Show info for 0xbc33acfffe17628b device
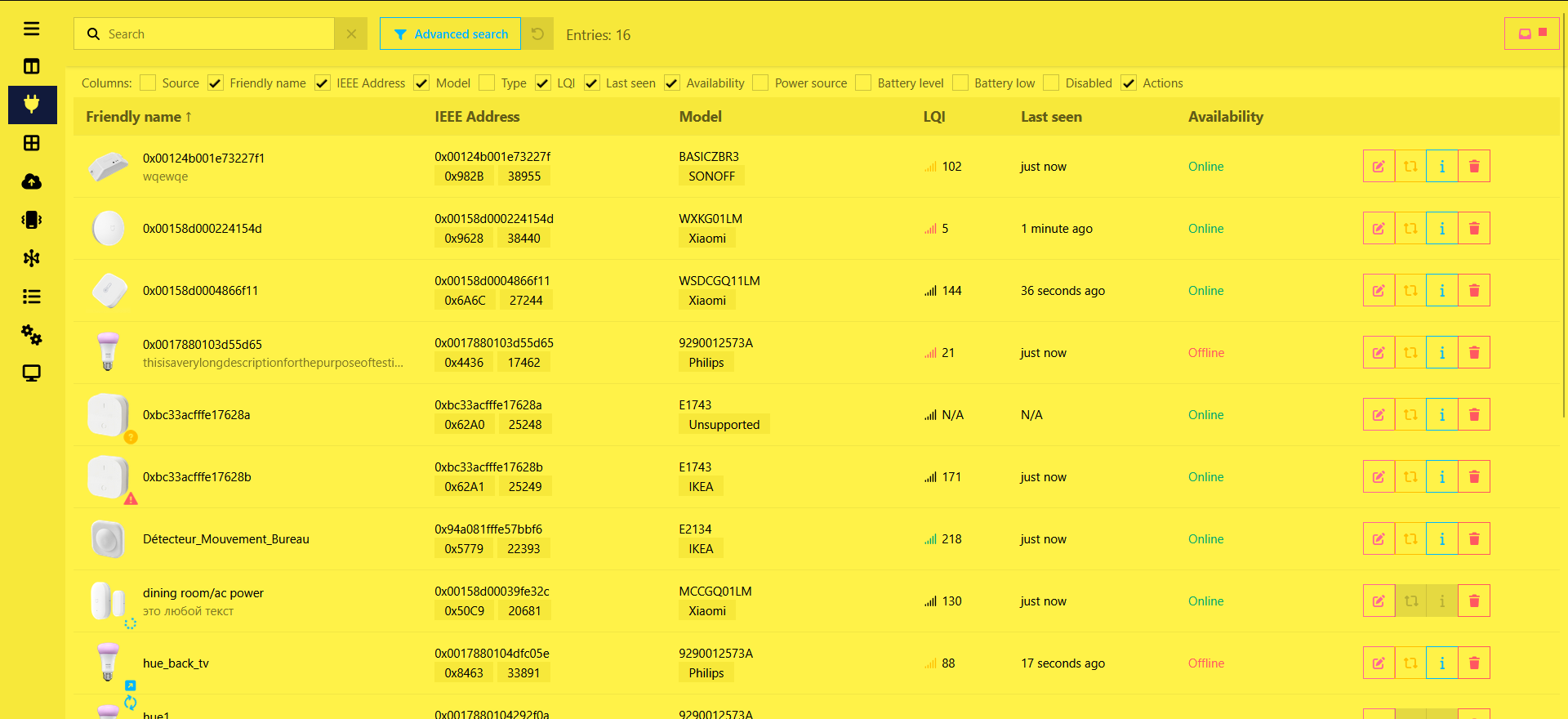 (1442, 476)
